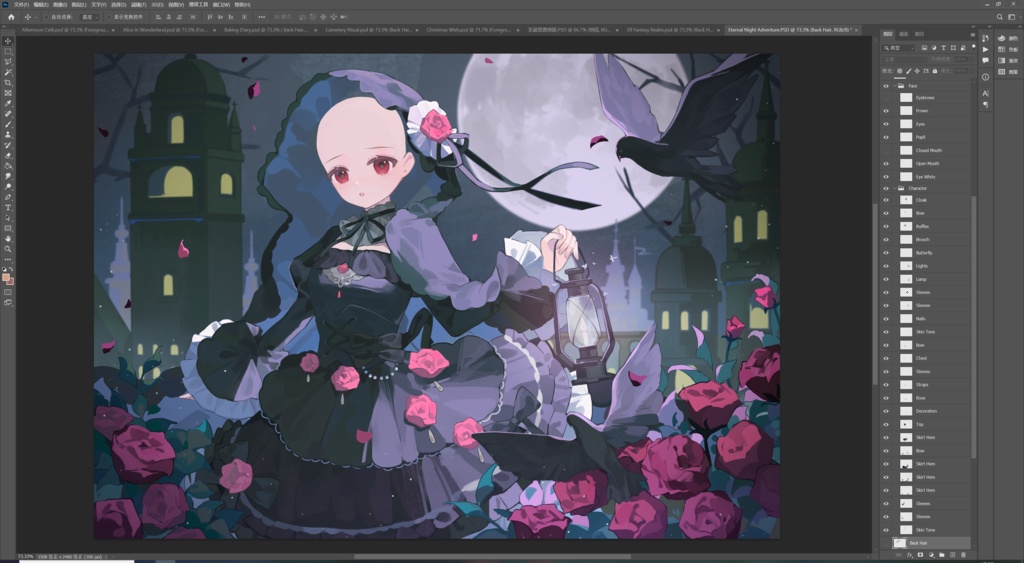Click the foreground color swatch
Screen dimensions: 1024x563
point(6,278)
